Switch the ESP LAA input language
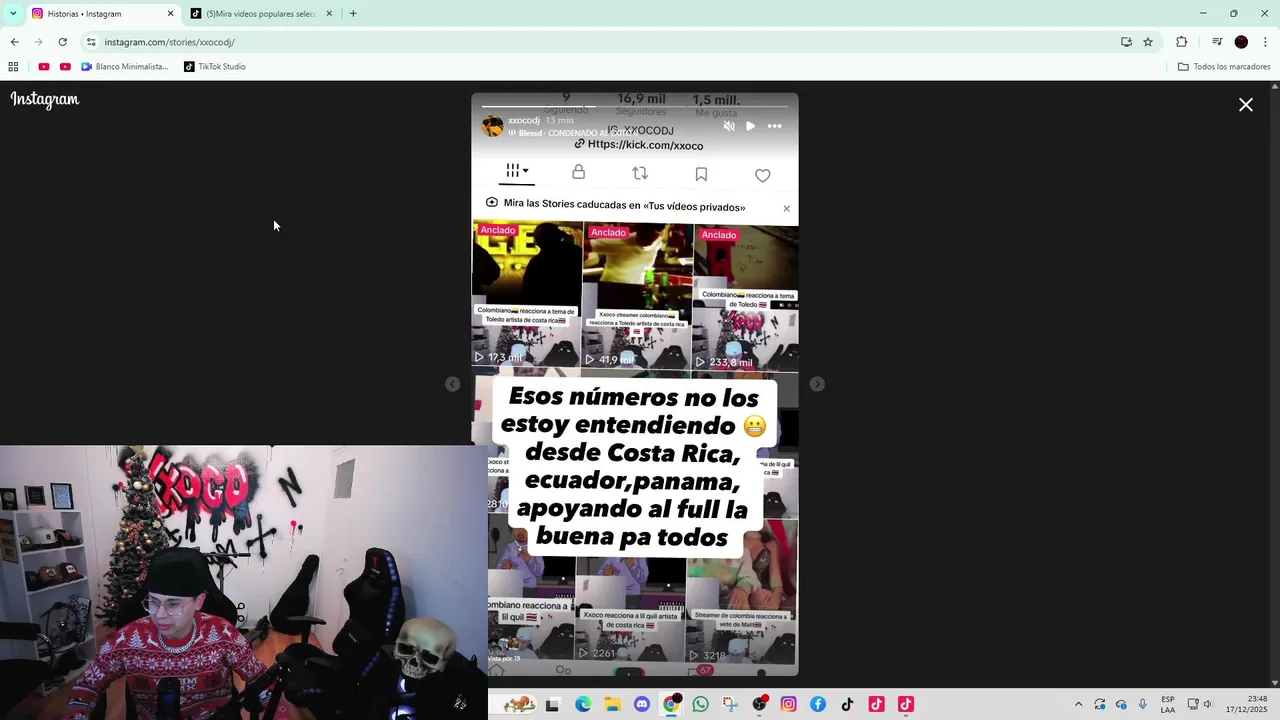The image size is (1280, 720). coord(1168,704)
